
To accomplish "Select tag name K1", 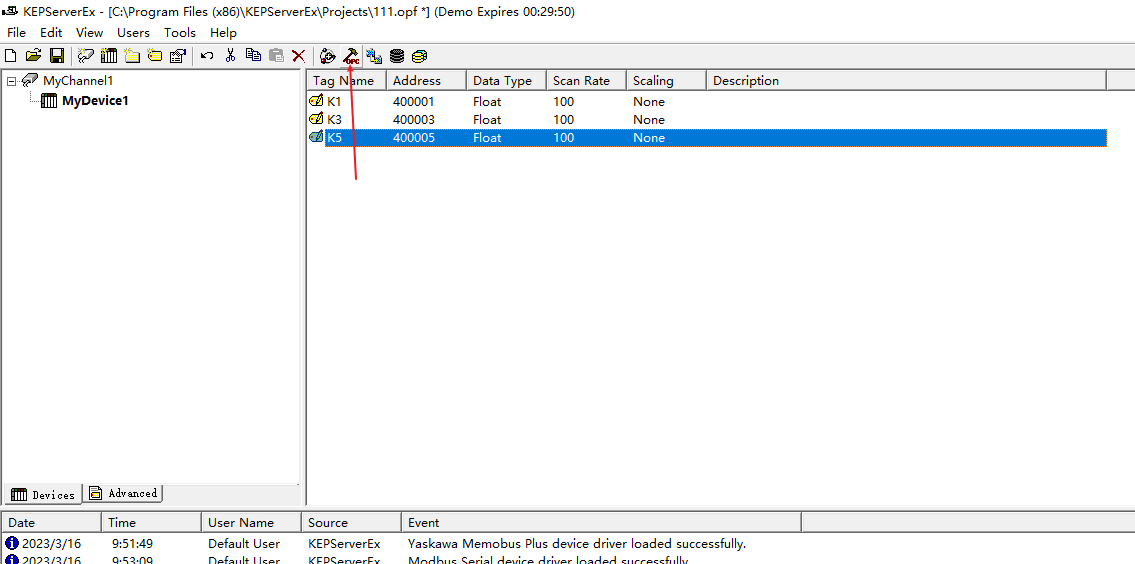I will click(x=334, y=101).
